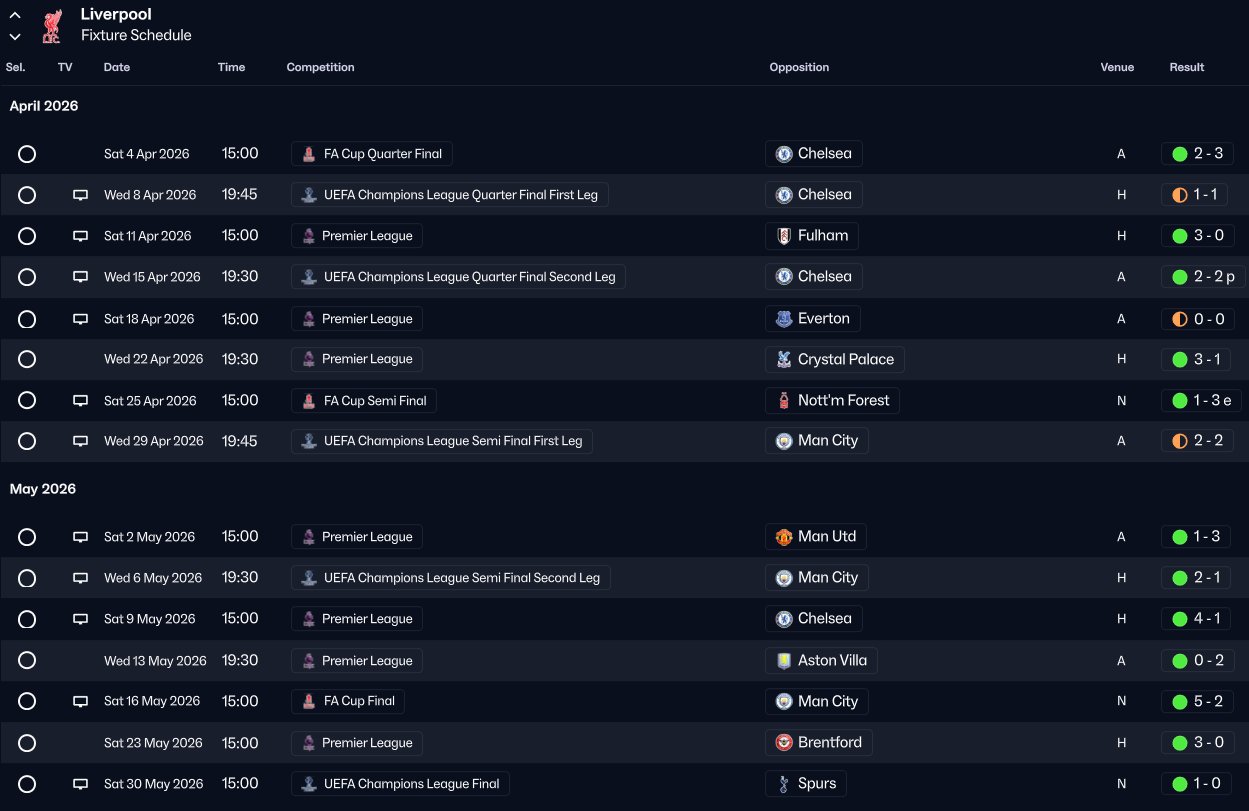
Task: Open the 5 - 2 result against Man City
Action: pos(1197,702)
